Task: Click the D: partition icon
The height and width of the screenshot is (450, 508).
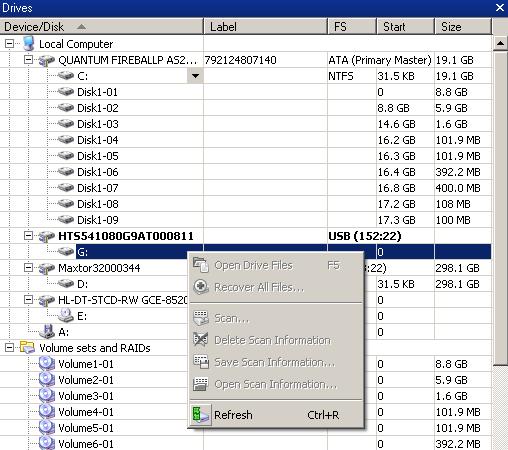Action: (x=66, y=284)
